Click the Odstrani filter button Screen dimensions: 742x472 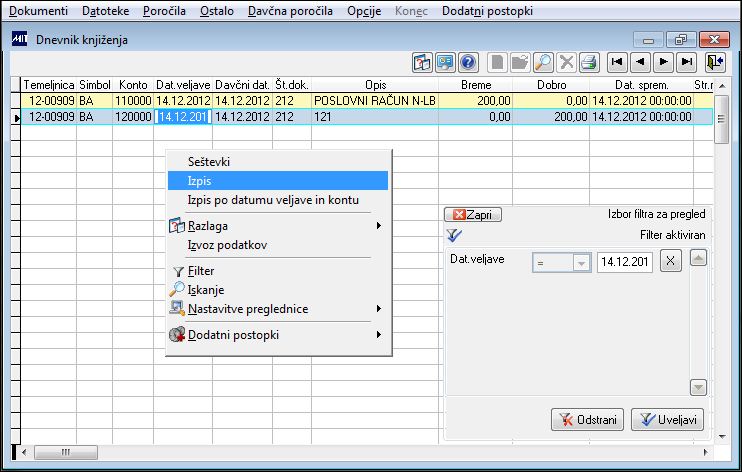click(x=587, y=419)
